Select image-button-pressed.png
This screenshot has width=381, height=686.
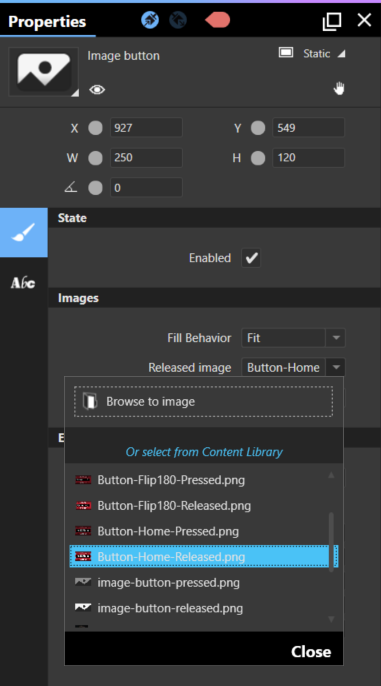[x=199, y=583]
